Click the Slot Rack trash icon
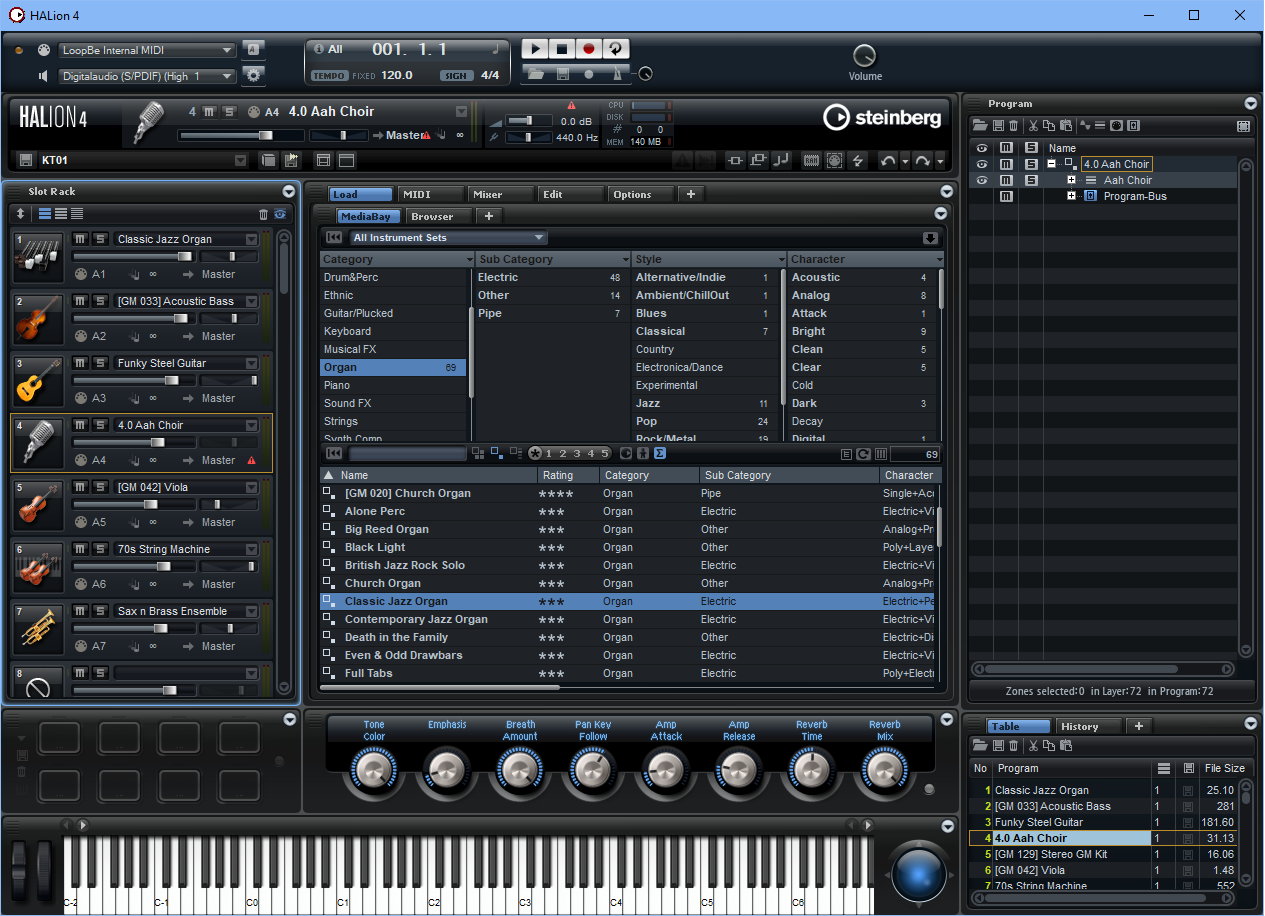Screen dimensions: 1265x916 [x=263, y=214]
